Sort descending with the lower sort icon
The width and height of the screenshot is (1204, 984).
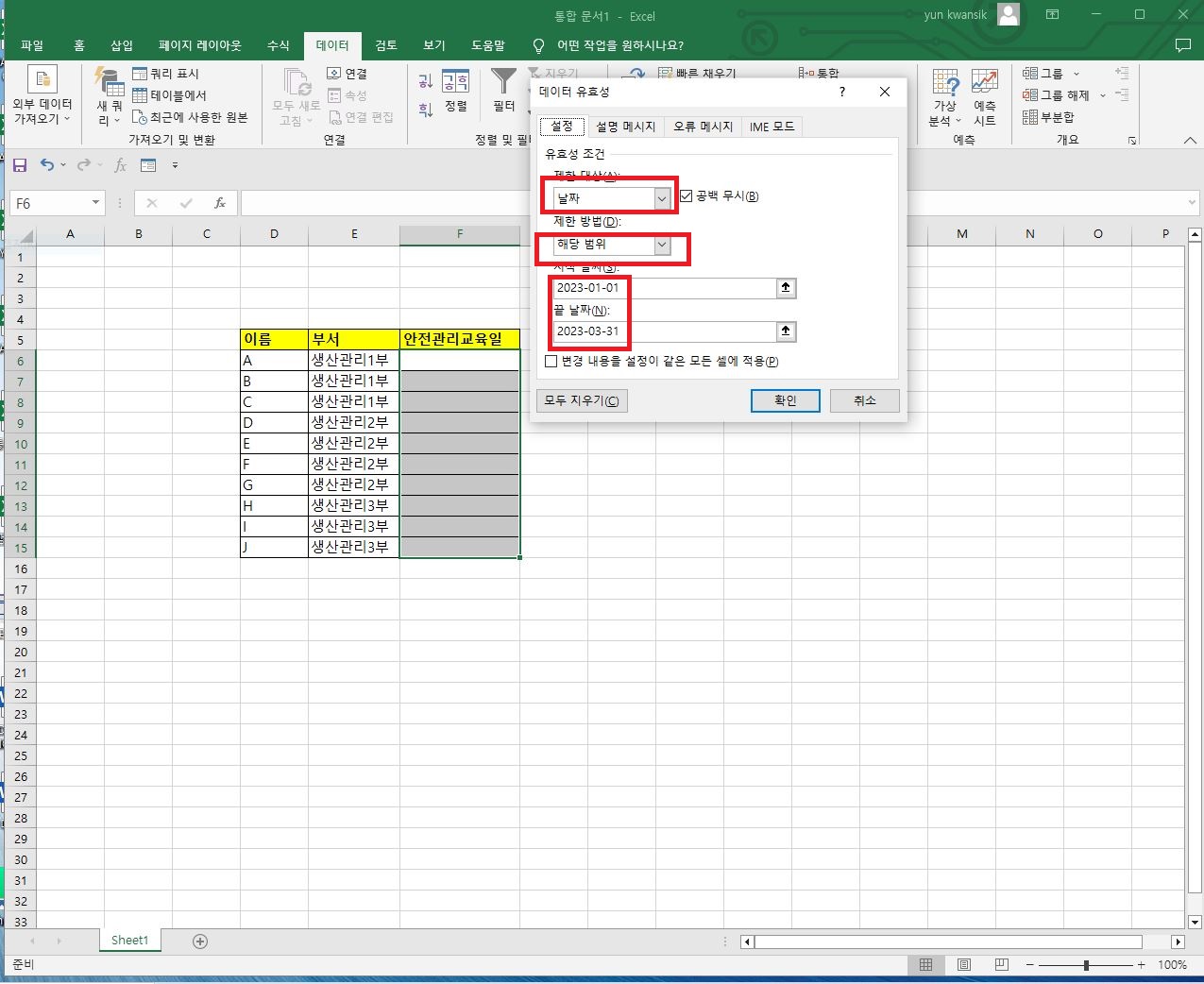coord(426,110)
